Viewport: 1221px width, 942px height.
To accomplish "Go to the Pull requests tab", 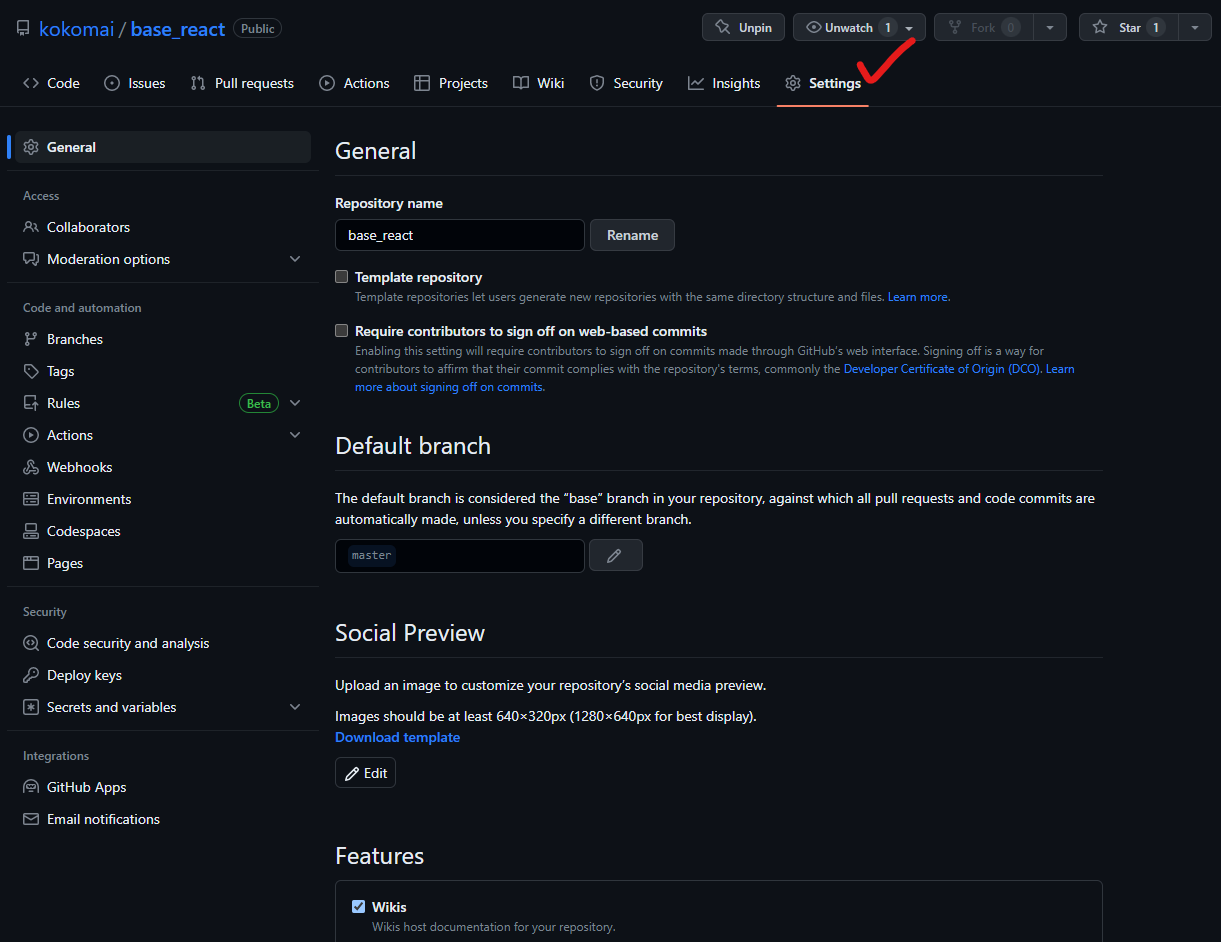I will click(242, 83).
